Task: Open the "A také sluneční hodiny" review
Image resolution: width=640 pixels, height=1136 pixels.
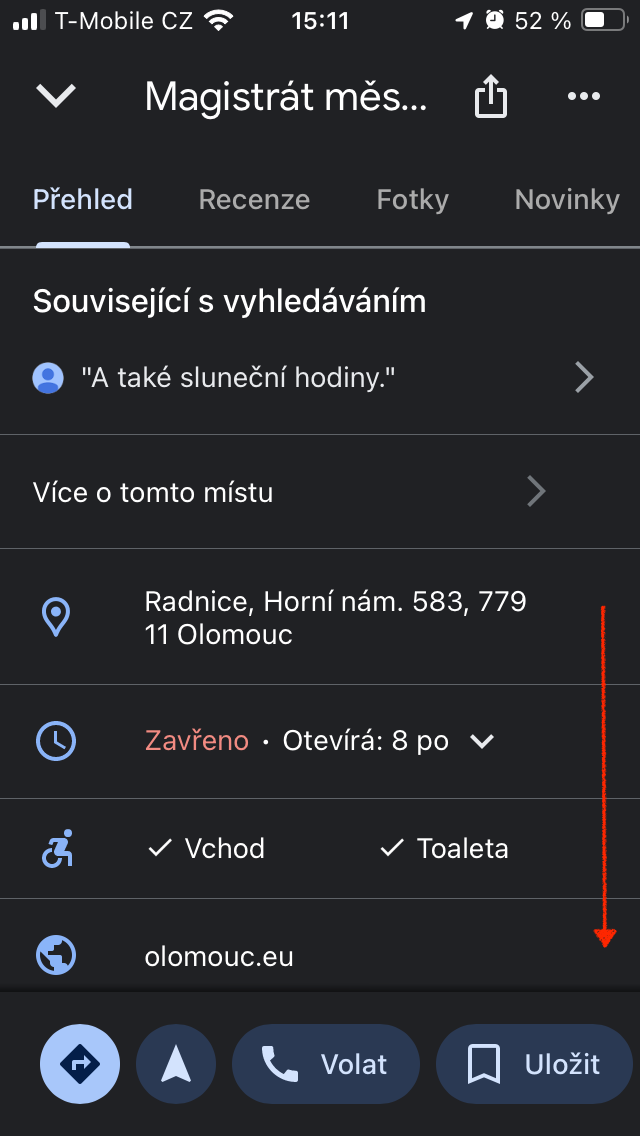Action: click(238, 378)
